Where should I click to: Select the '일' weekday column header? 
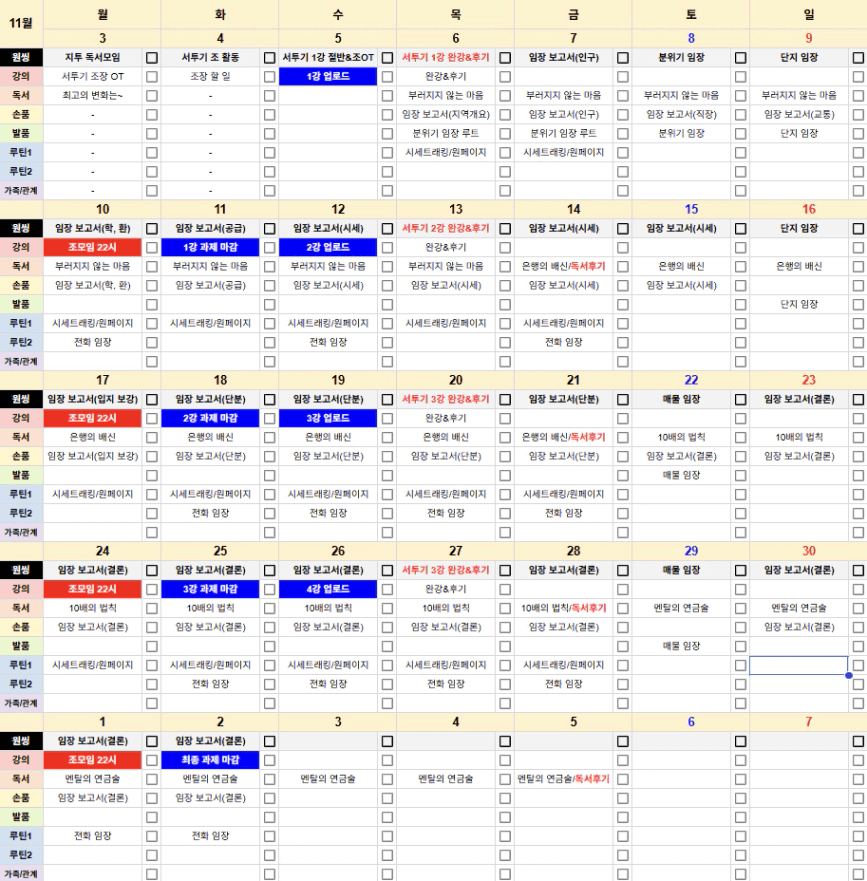808,14
